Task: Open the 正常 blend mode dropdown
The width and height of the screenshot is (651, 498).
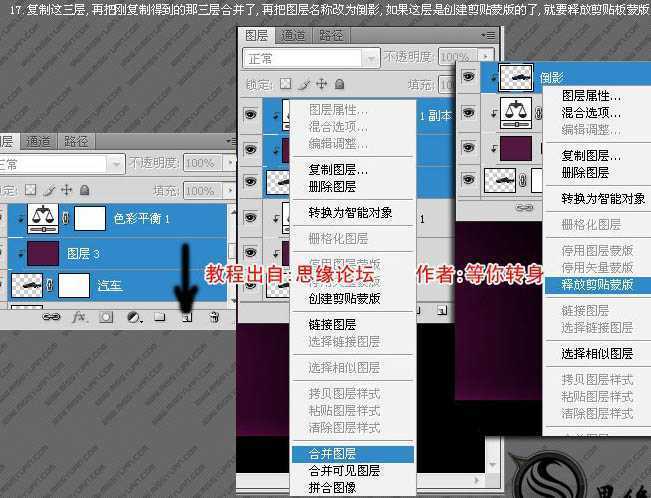Action: (x=311, y=58)
